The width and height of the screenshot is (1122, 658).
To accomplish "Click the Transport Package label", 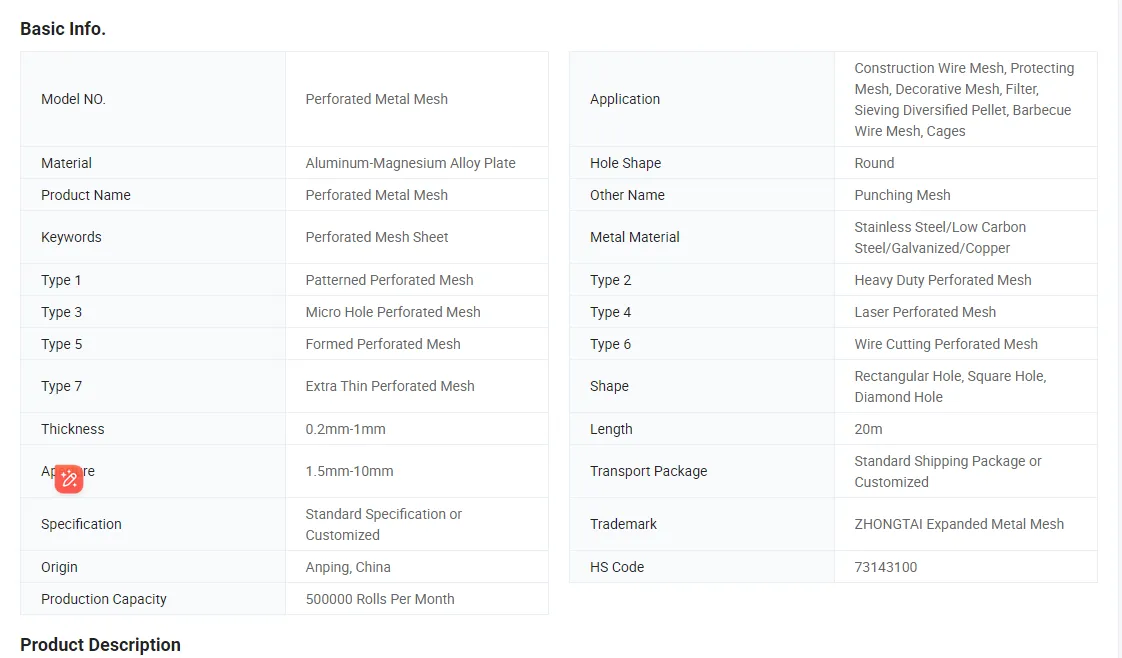I will tap(648, 471).
